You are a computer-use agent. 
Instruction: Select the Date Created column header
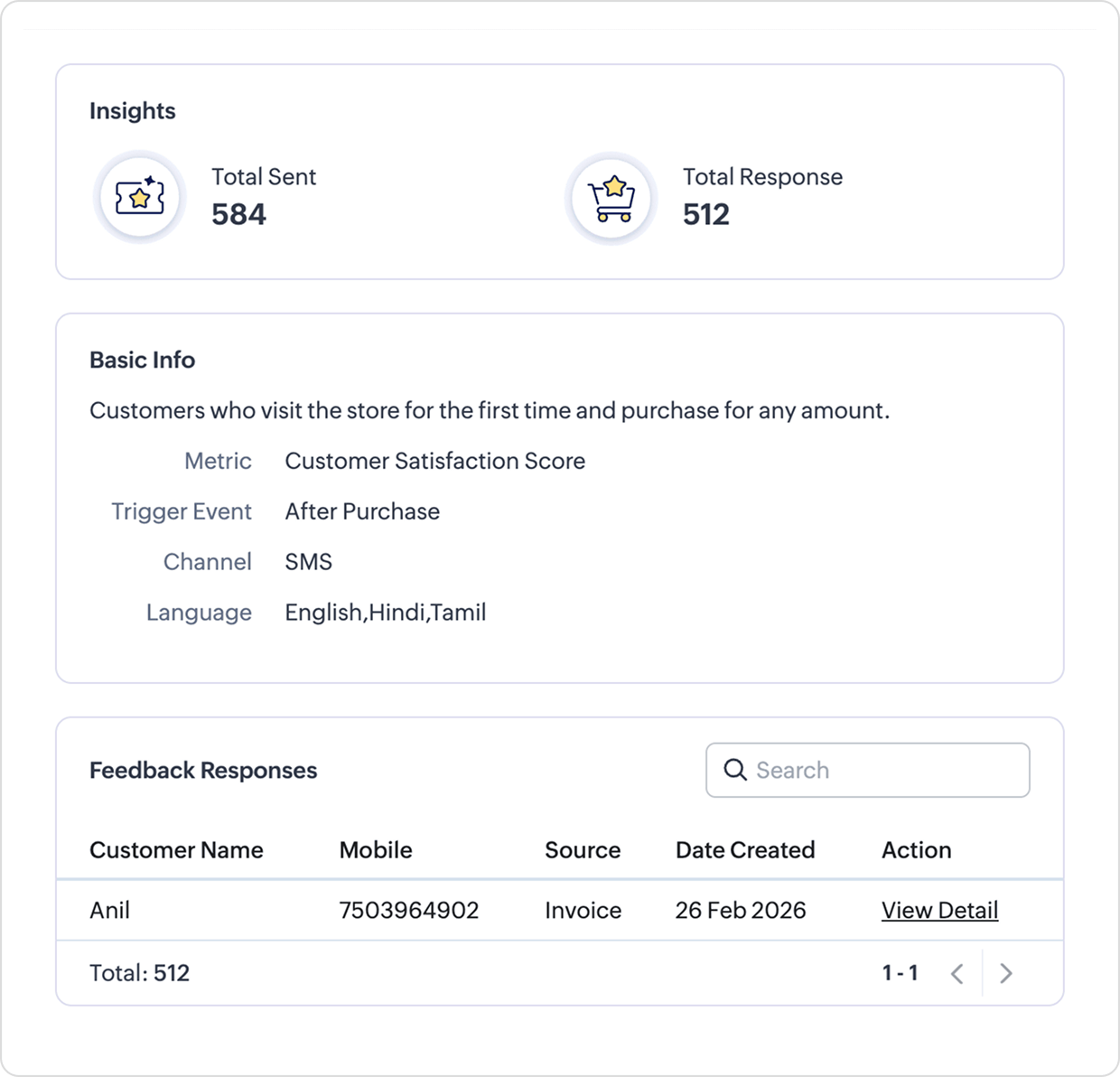745,850
